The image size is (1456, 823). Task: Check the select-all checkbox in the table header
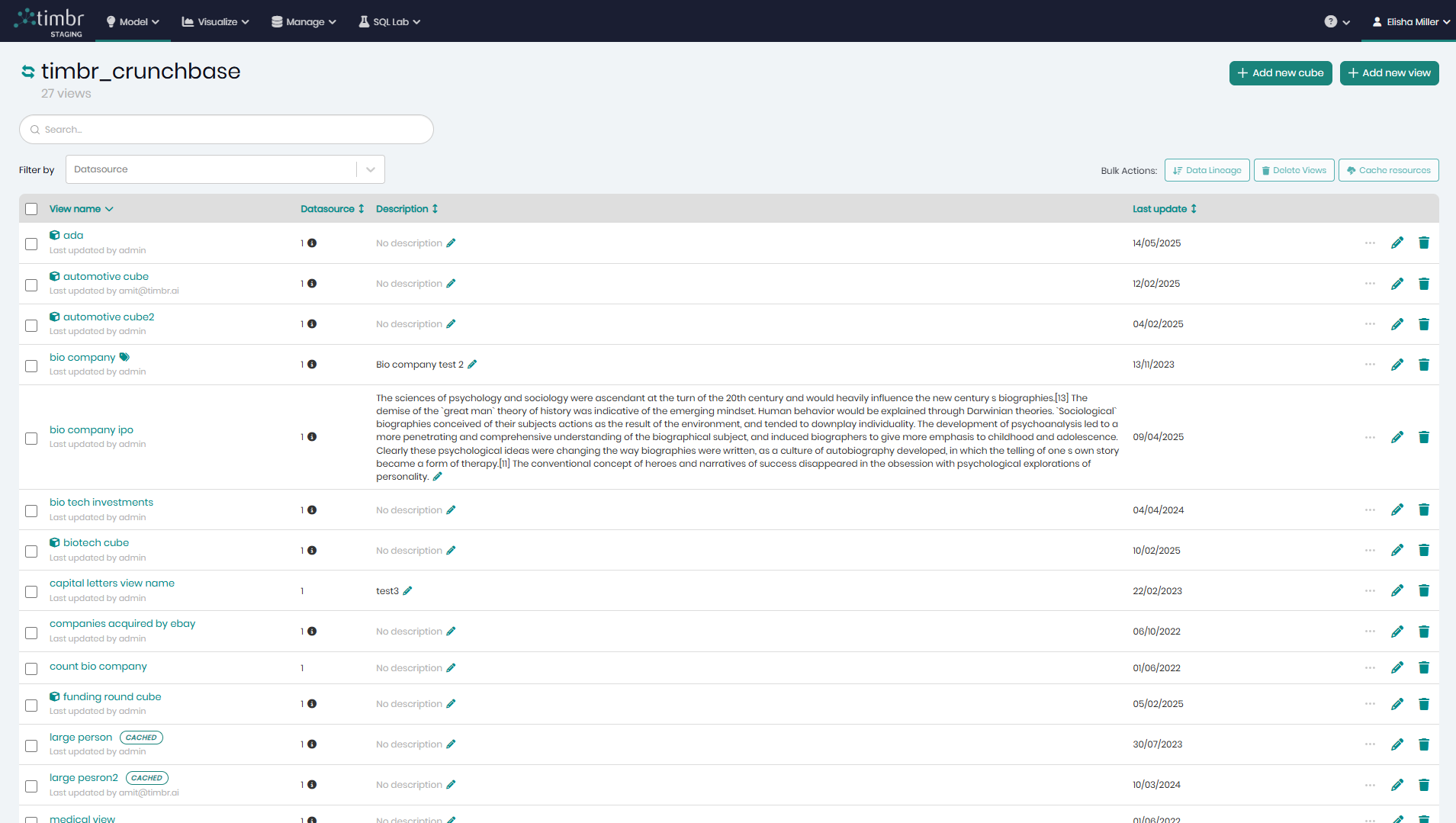click(31, 207)
